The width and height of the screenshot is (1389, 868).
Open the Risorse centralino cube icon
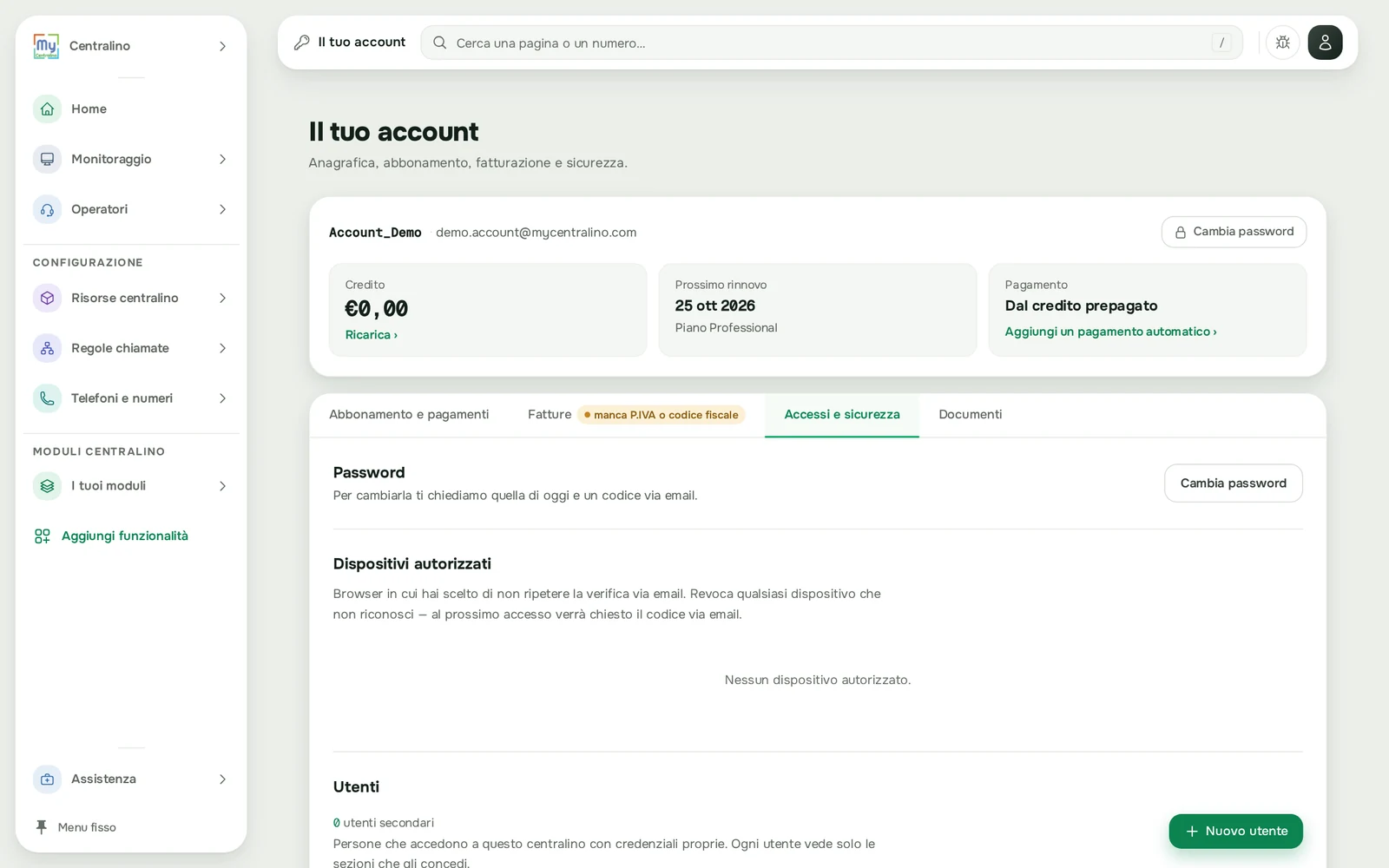pyautogui.click(x=47, y=299)
